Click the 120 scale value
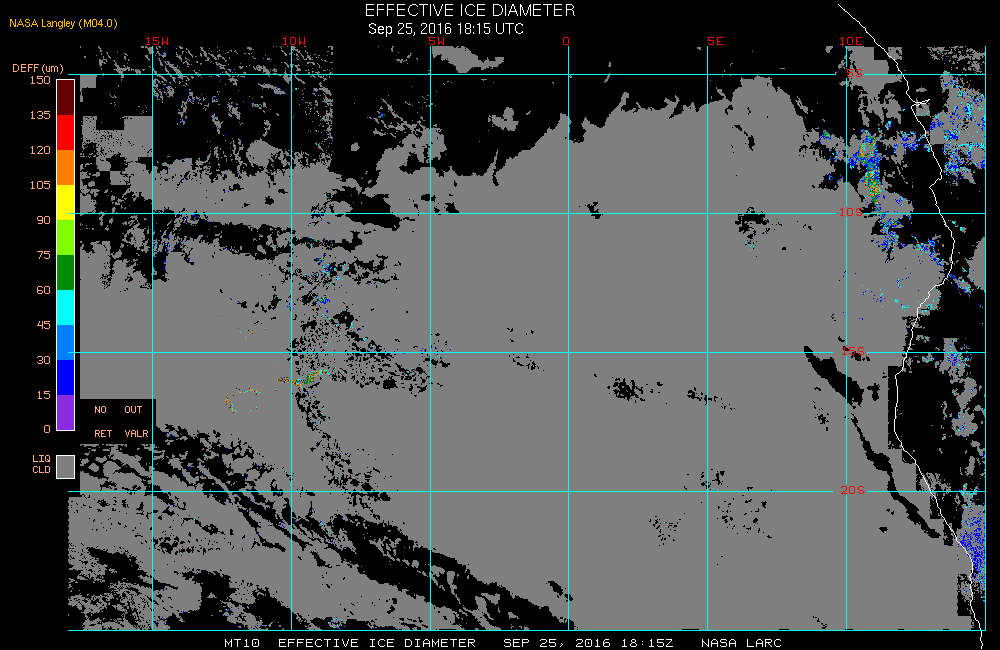1000x650 pixels. click(40, 151)
